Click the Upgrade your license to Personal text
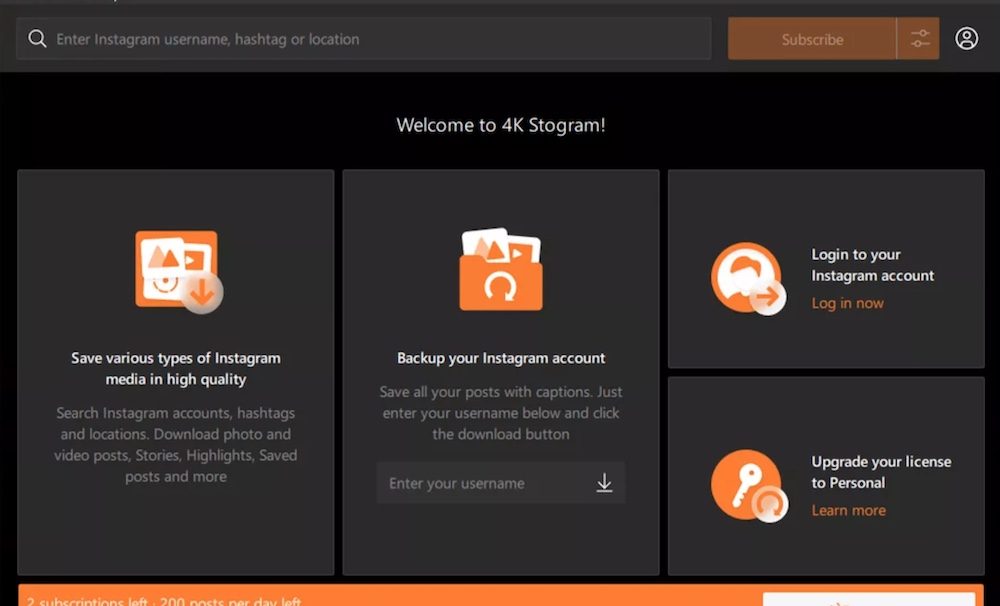 tap(881, 472)
